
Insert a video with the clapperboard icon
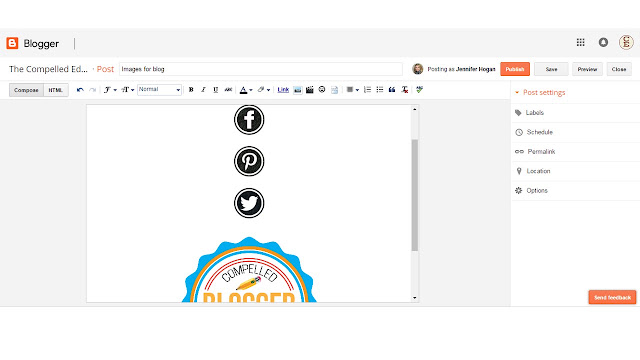pos(310,90)
